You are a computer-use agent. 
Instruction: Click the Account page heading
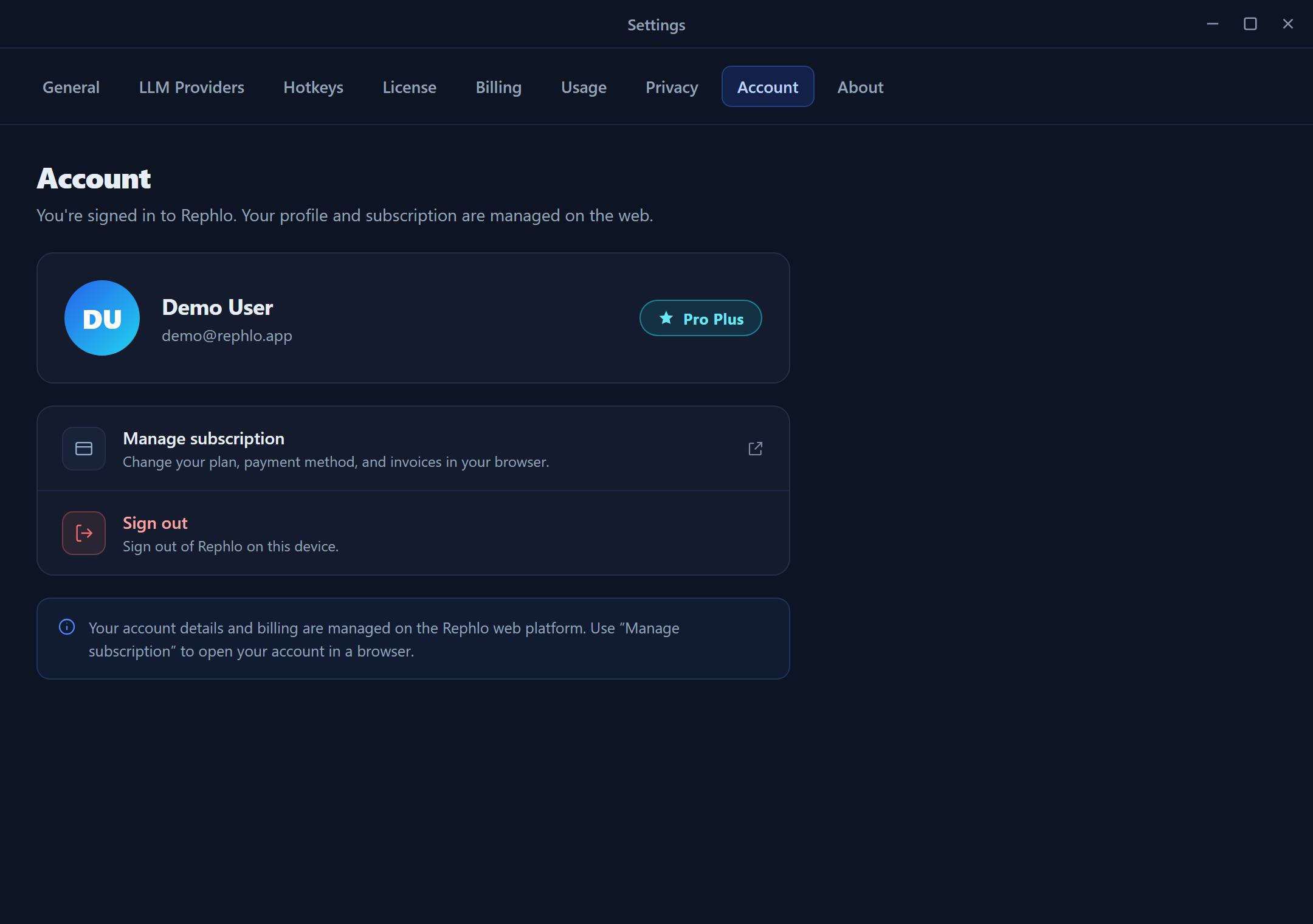tap(94, 179)
